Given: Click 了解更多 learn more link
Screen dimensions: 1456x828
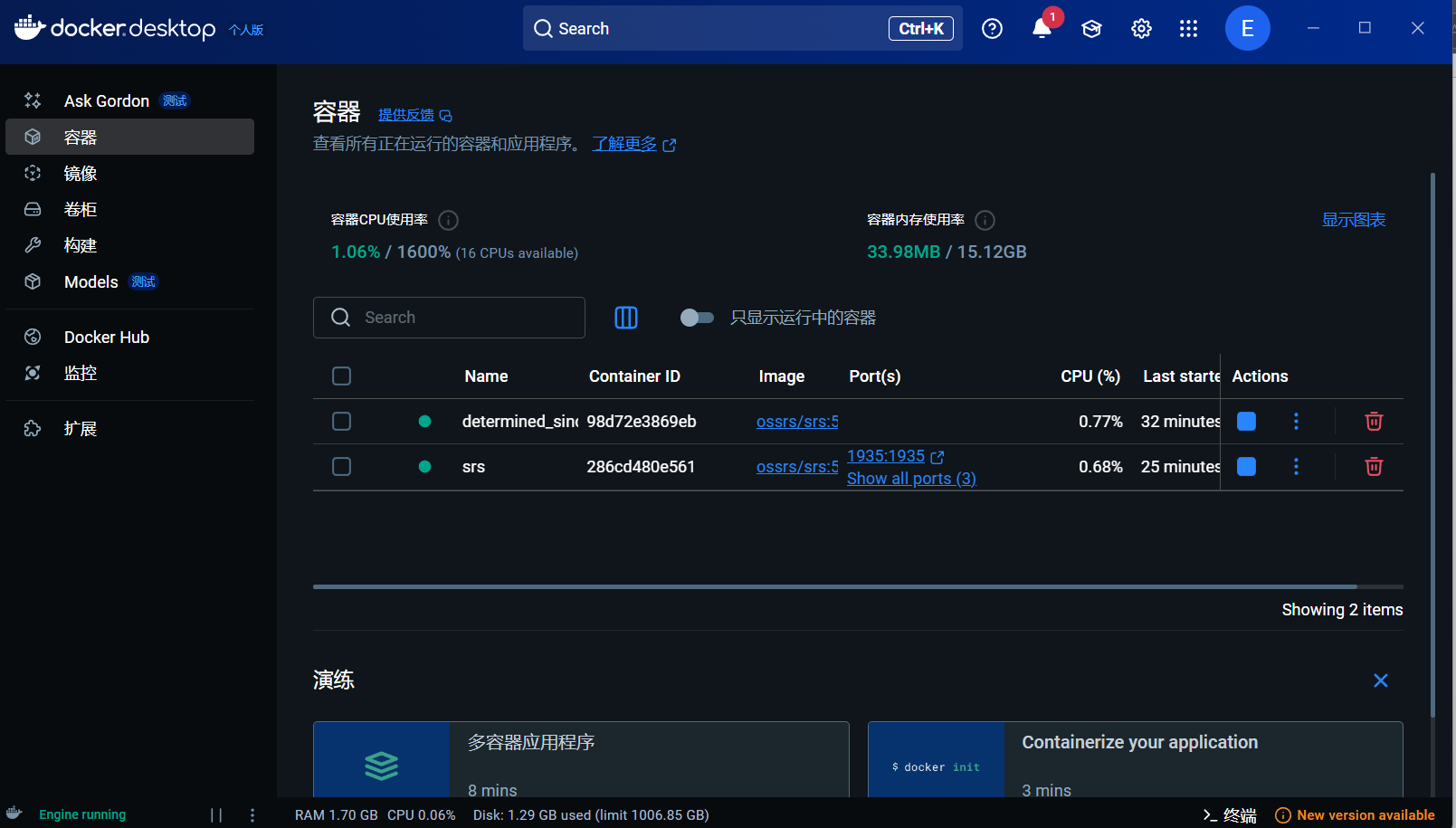Looking at the screenshot, I should click(x=633, y=144).
